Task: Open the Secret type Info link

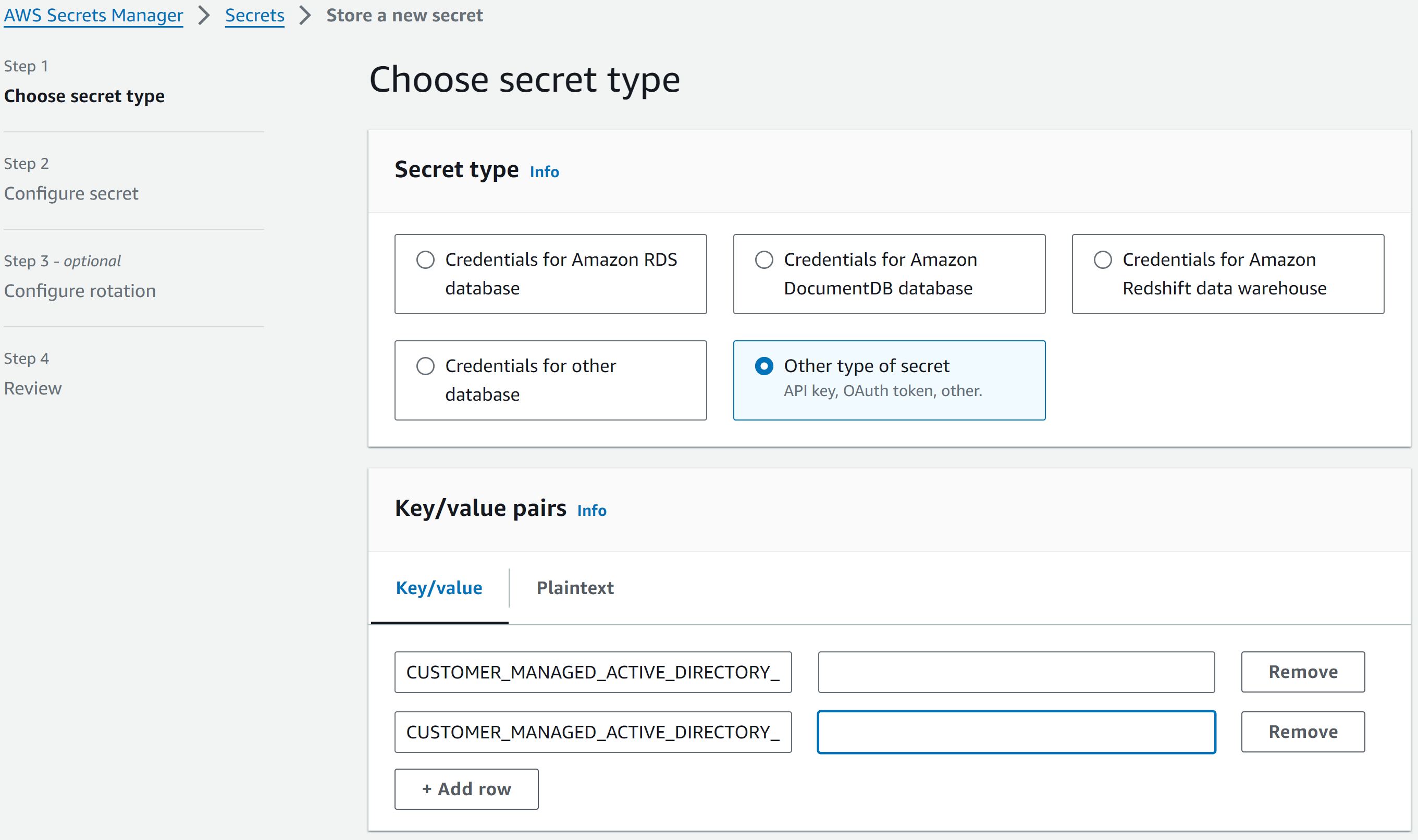Action: tap(544, 171)
